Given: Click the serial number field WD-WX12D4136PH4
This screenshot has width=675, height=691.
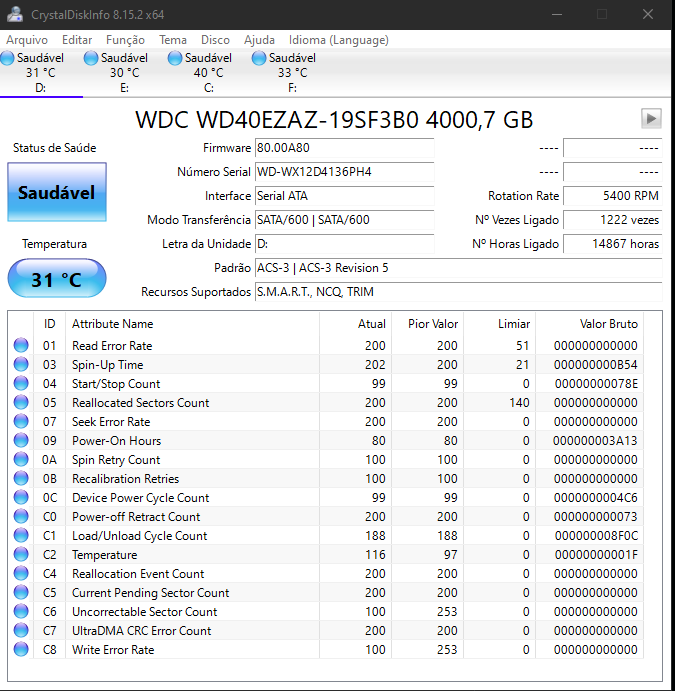Looking at the screenshot, I should pyautogui.click(x=345, y=171).
